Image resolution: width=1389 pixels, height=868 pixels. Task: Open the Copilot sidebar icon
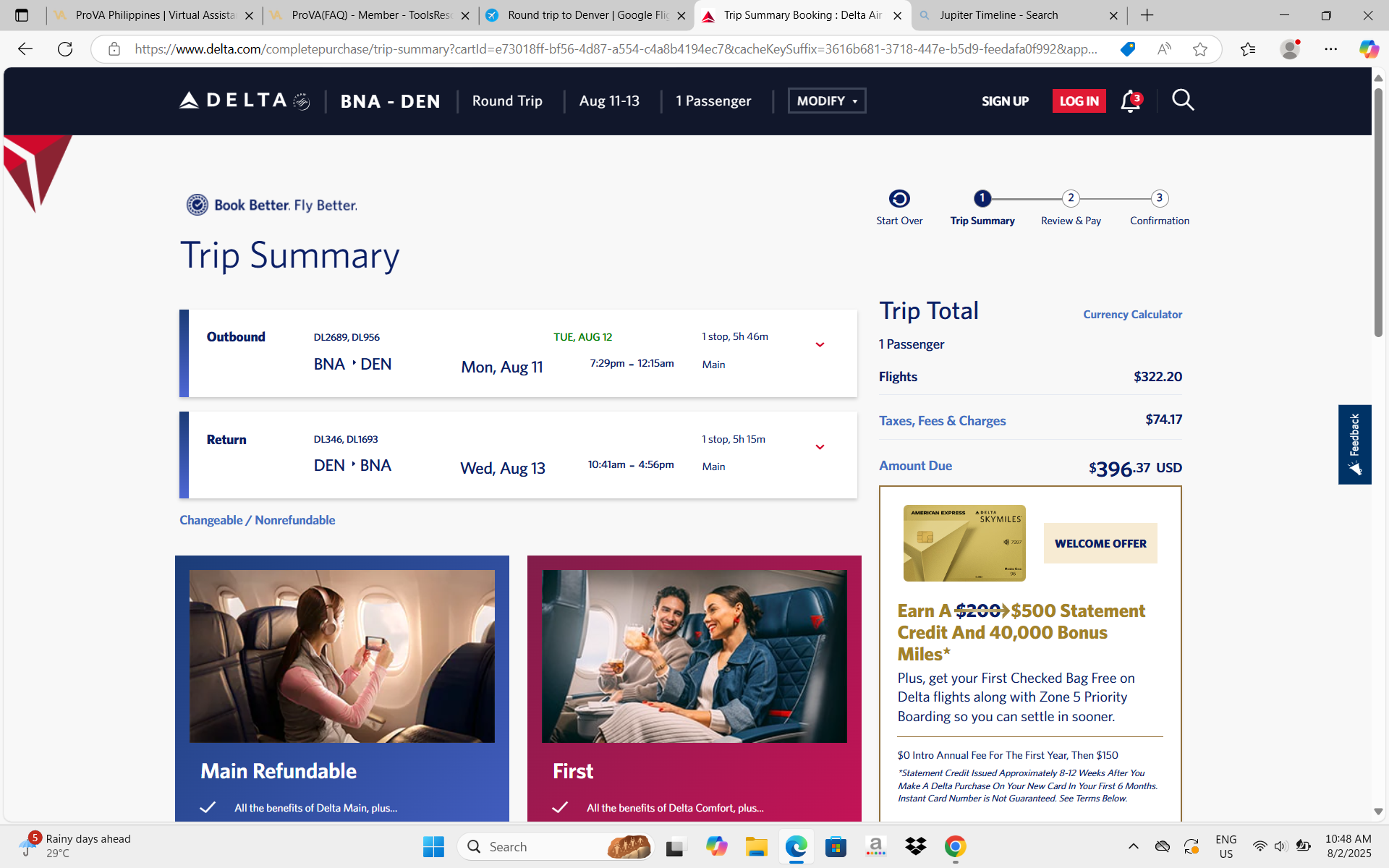coord(1368,49)
